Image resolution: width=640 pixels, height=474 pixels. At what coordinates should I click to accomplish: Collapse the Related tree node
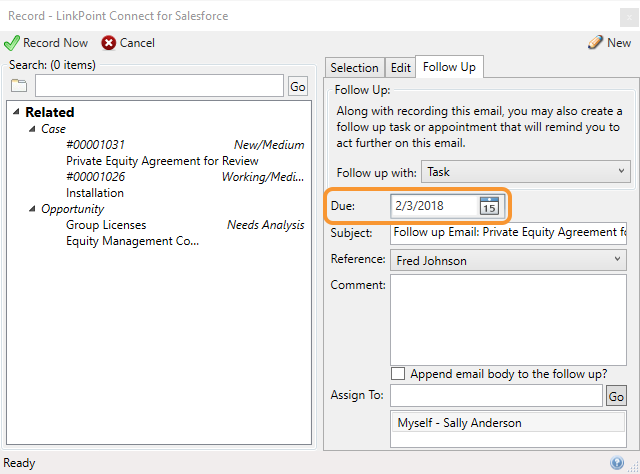(16, 111)
